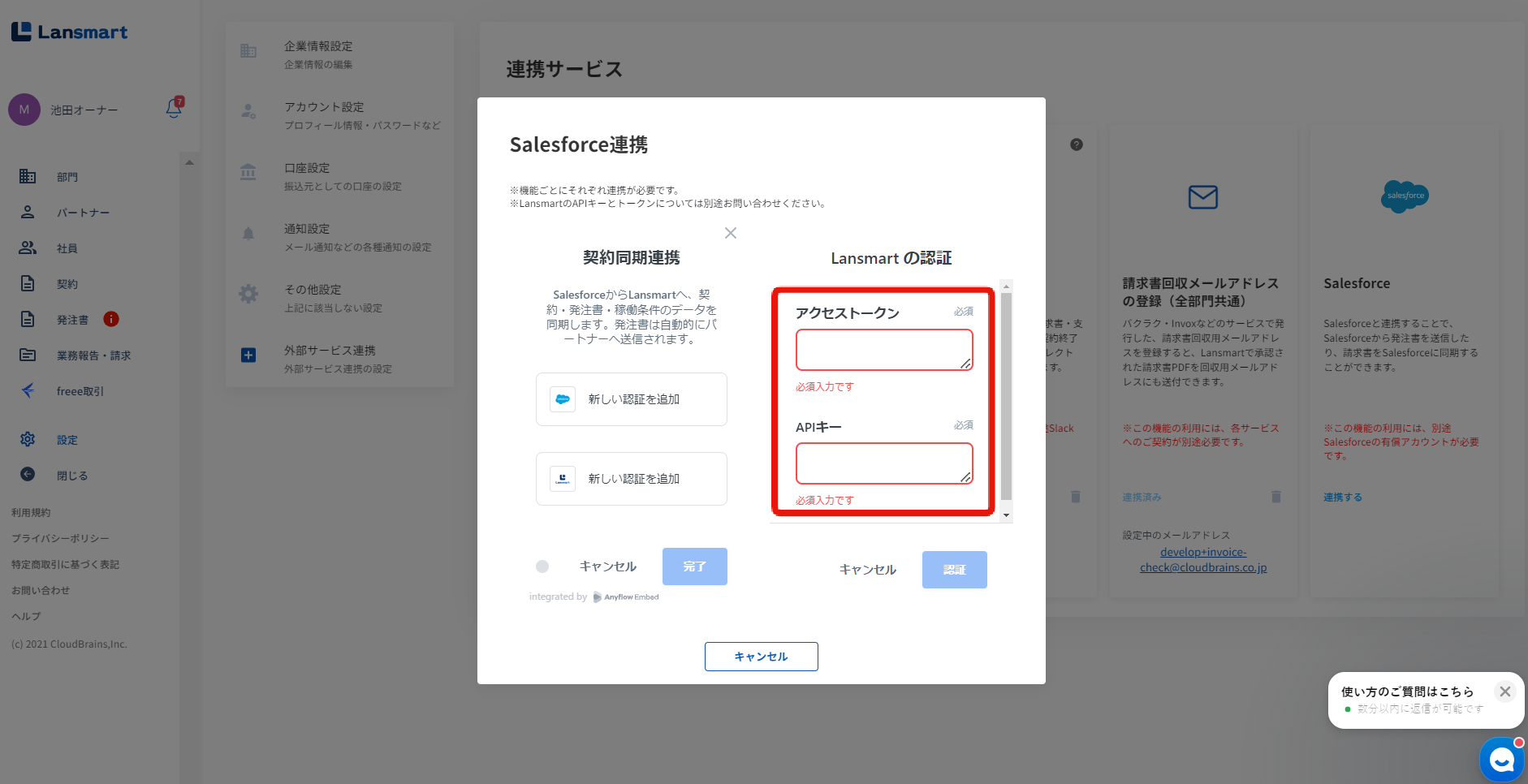This screenshot has height=784, width=1528.
Task: Open 外部サービス連携 in the settings list
Action: tap(339, 359)
